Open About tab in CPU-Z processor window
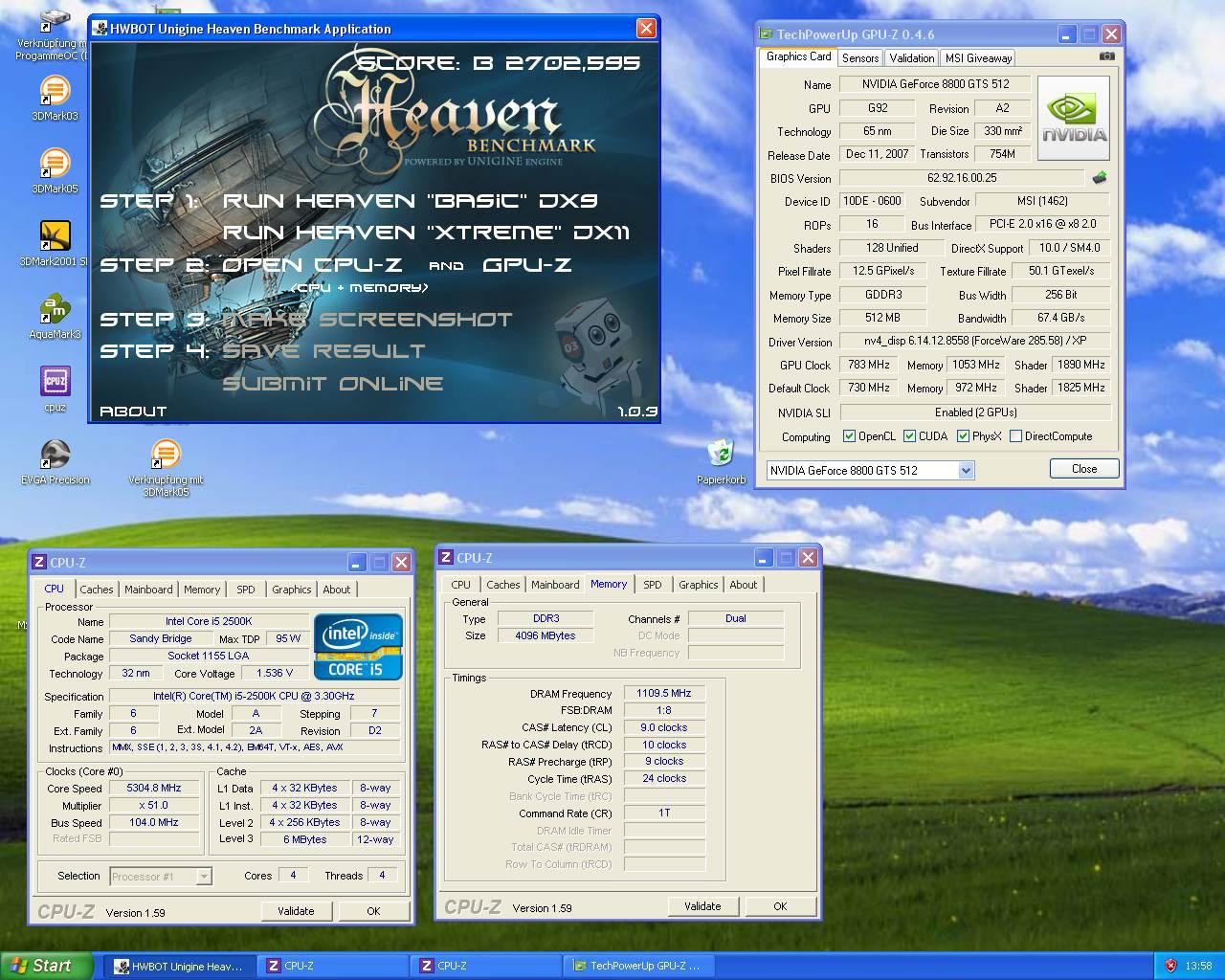 pyautogui.click(x=336, y=590)
